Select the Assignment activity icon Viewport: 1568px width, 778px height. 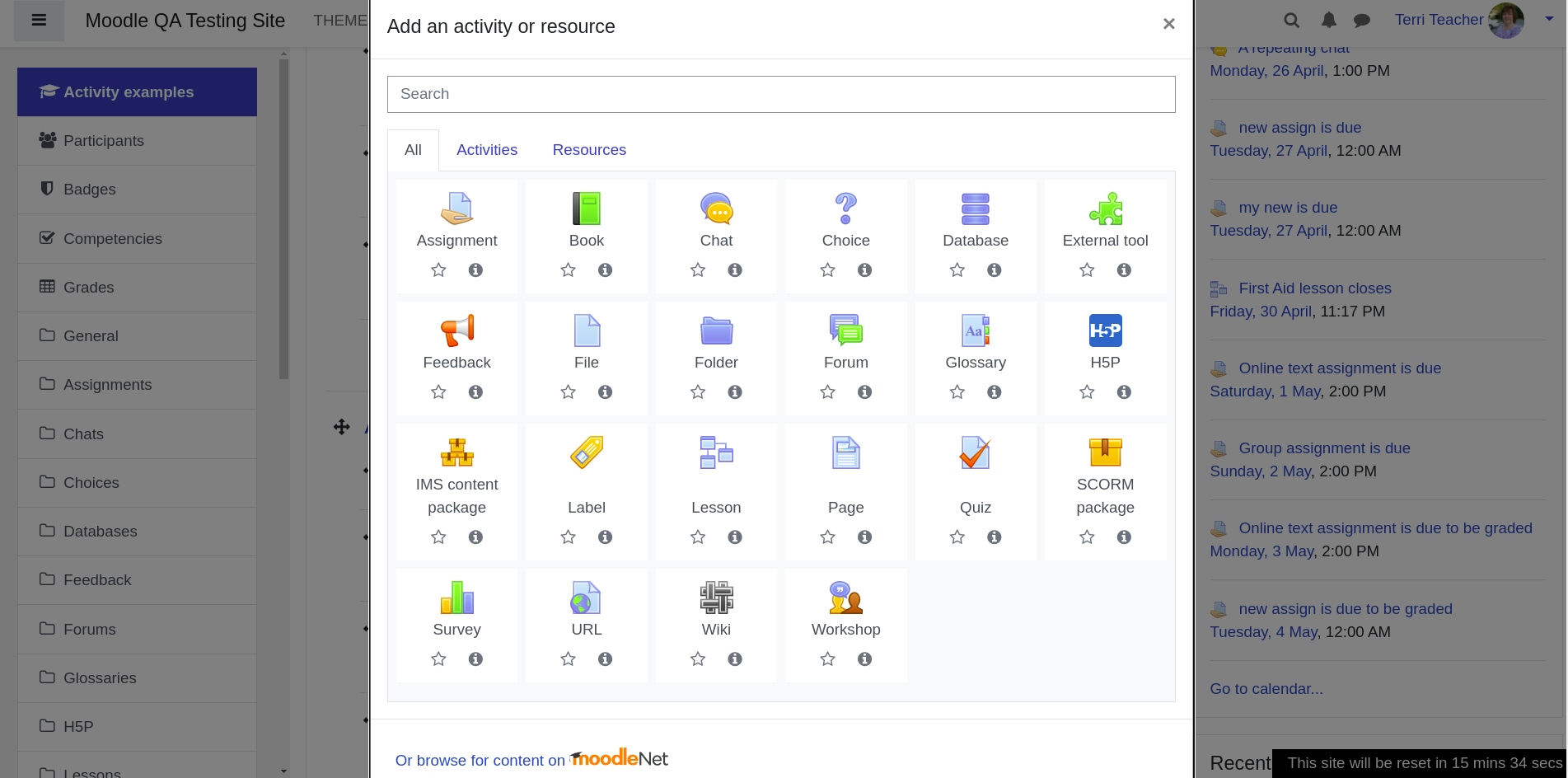(456, 209)
